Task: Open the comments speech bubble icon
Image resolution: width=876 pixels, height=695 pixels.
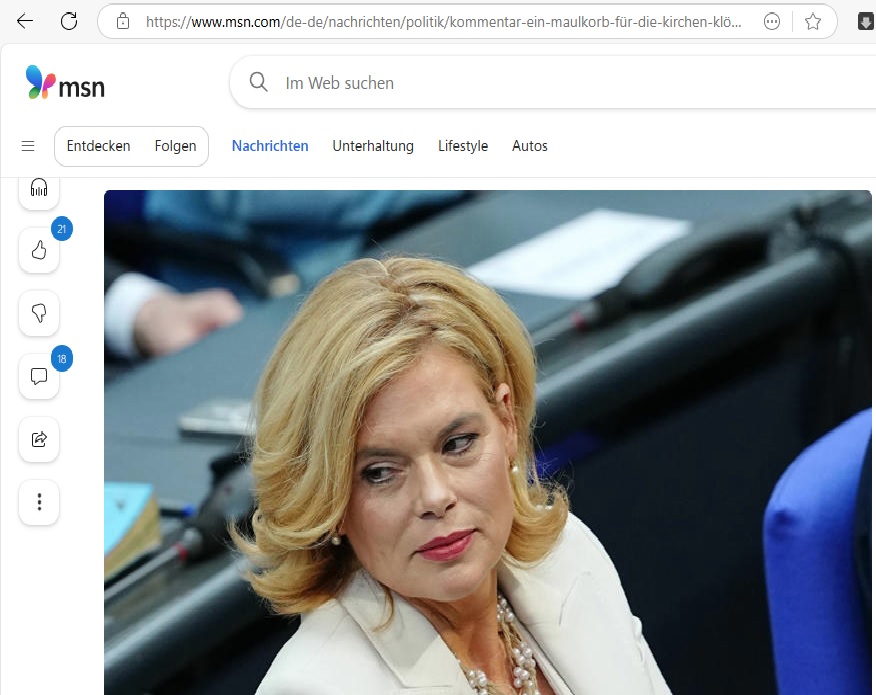Action: click(x=39, y=377)
